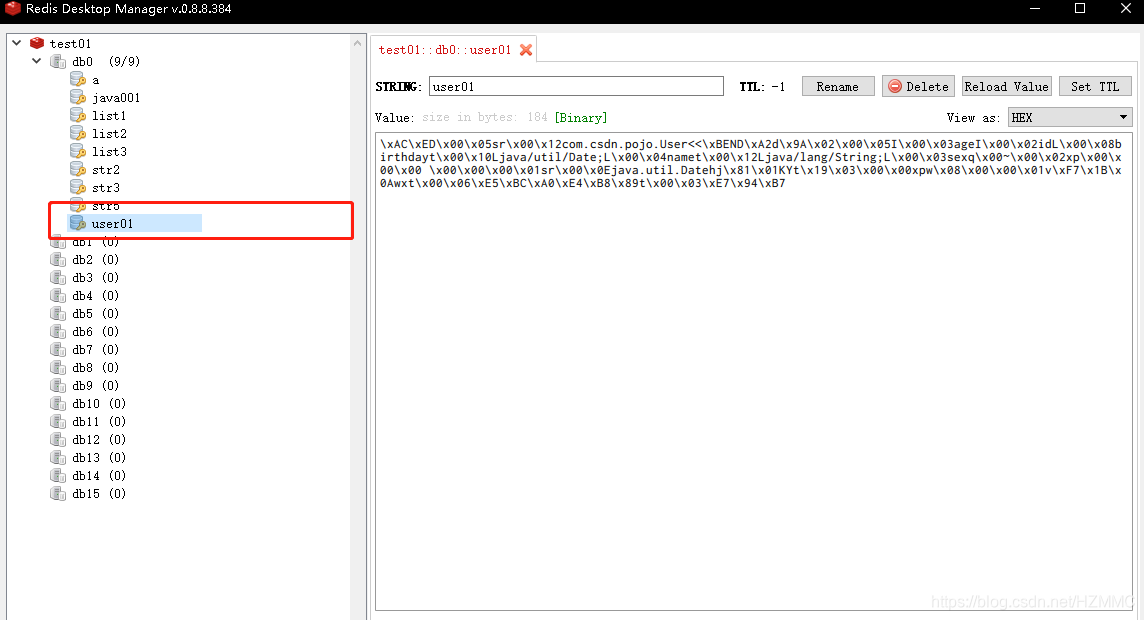The image size is (1144, 620).
Task: Click the test01 server connection icon
Action: pos(36,43)
